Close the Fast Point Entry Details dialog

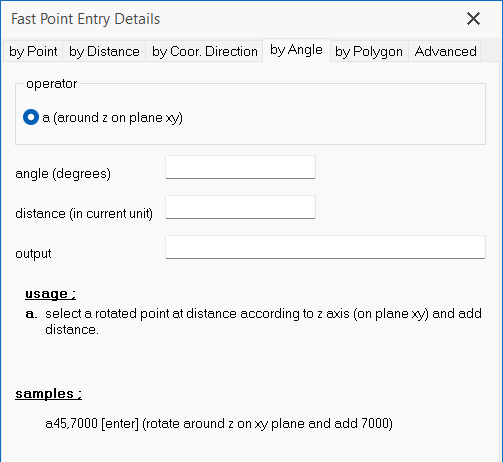click(x=473, y=19)
